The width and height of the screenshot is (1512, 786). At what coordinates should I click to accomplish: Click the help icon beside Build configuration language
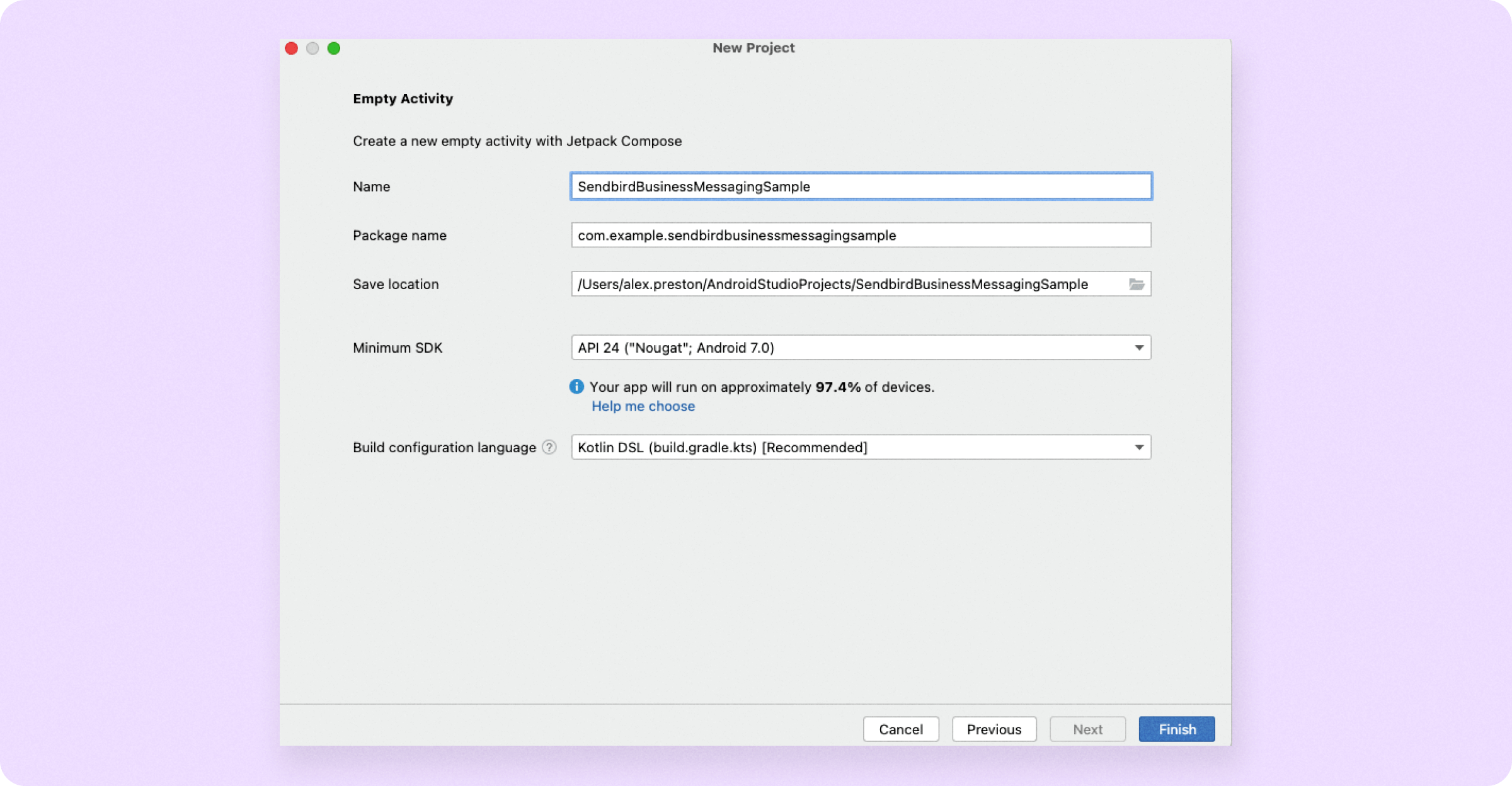pos(549,447)
